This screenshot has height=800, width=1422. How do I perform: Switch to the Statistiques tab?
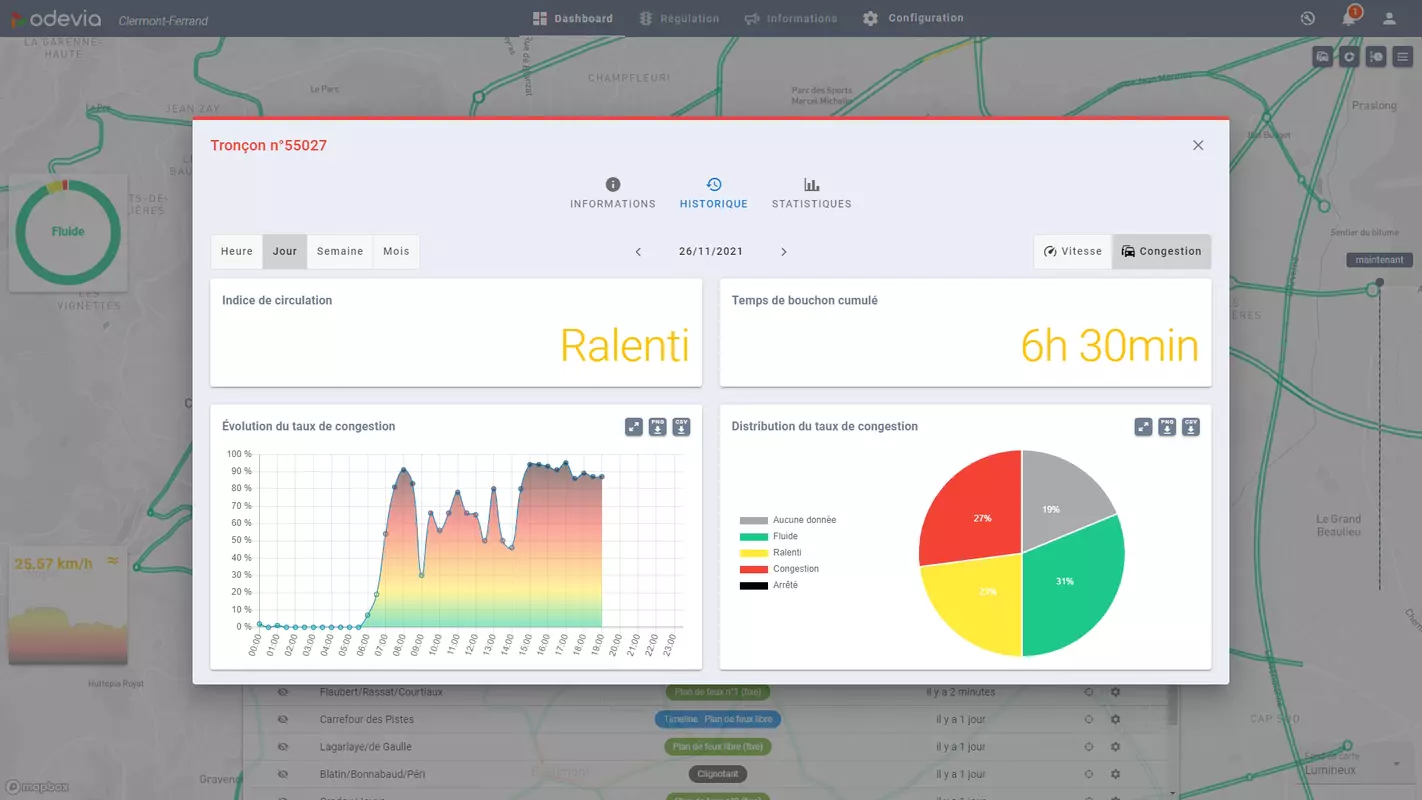tap(811, 194)
